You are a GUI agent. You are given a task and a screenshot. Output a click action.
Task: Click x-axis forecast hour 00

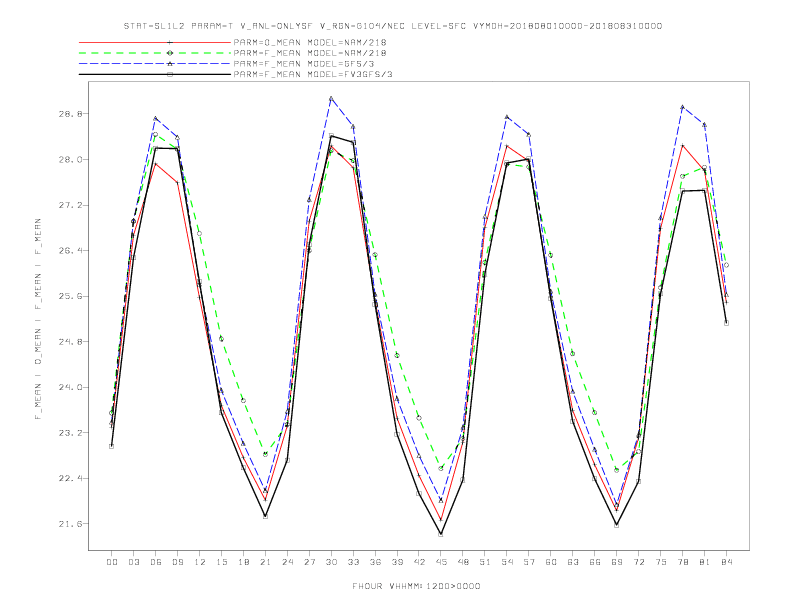tap(112, 562)
